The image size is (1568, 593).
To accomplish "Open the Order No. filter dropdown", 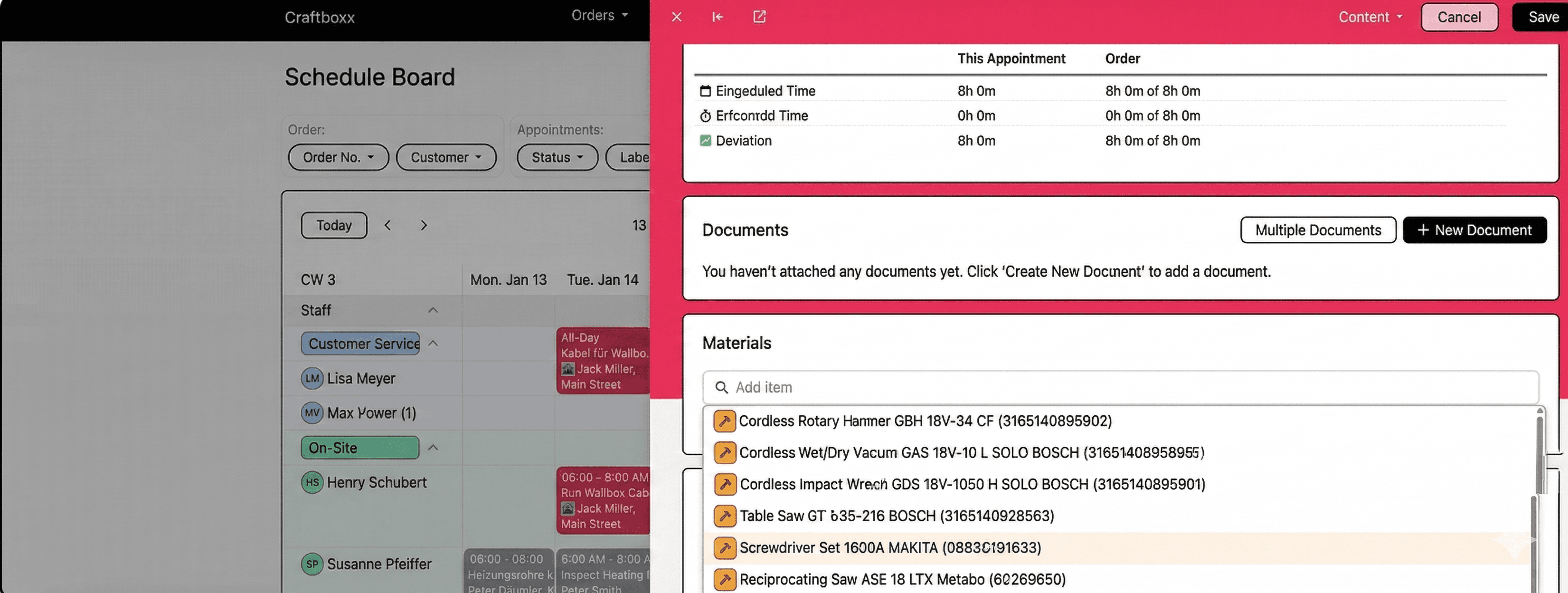I will [x=338, y=158].
